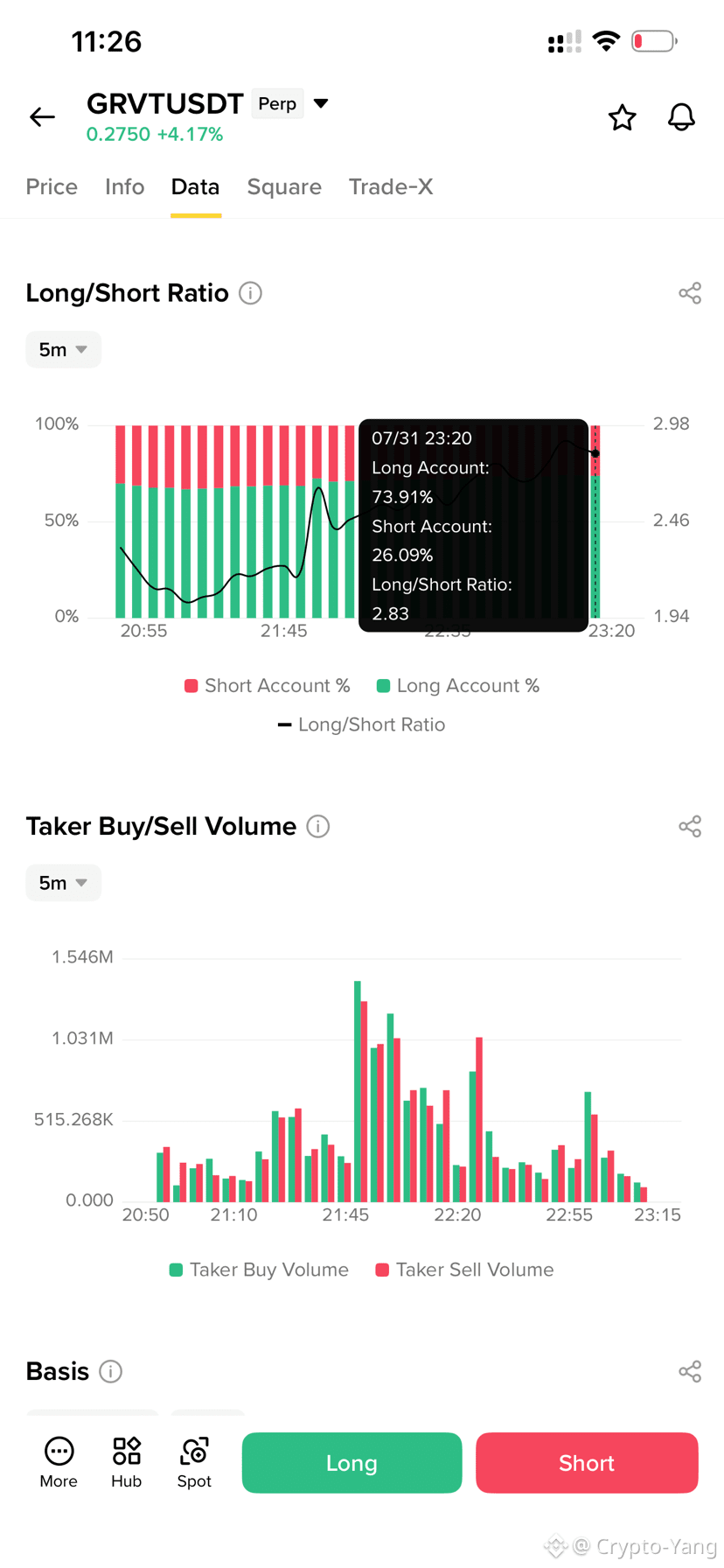Tap the red Short button

pos(587,1463)
